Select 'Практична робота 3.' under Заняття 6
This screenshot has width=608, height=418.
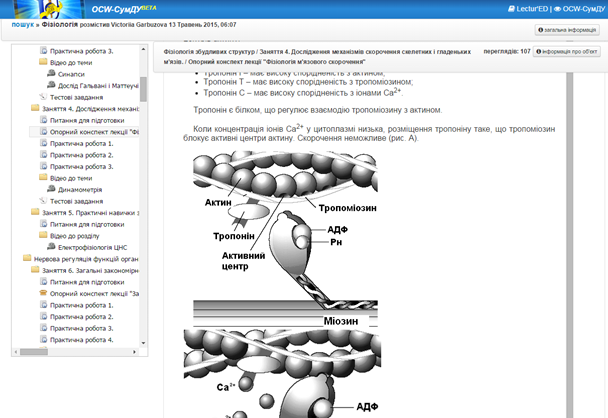[81, 328]
